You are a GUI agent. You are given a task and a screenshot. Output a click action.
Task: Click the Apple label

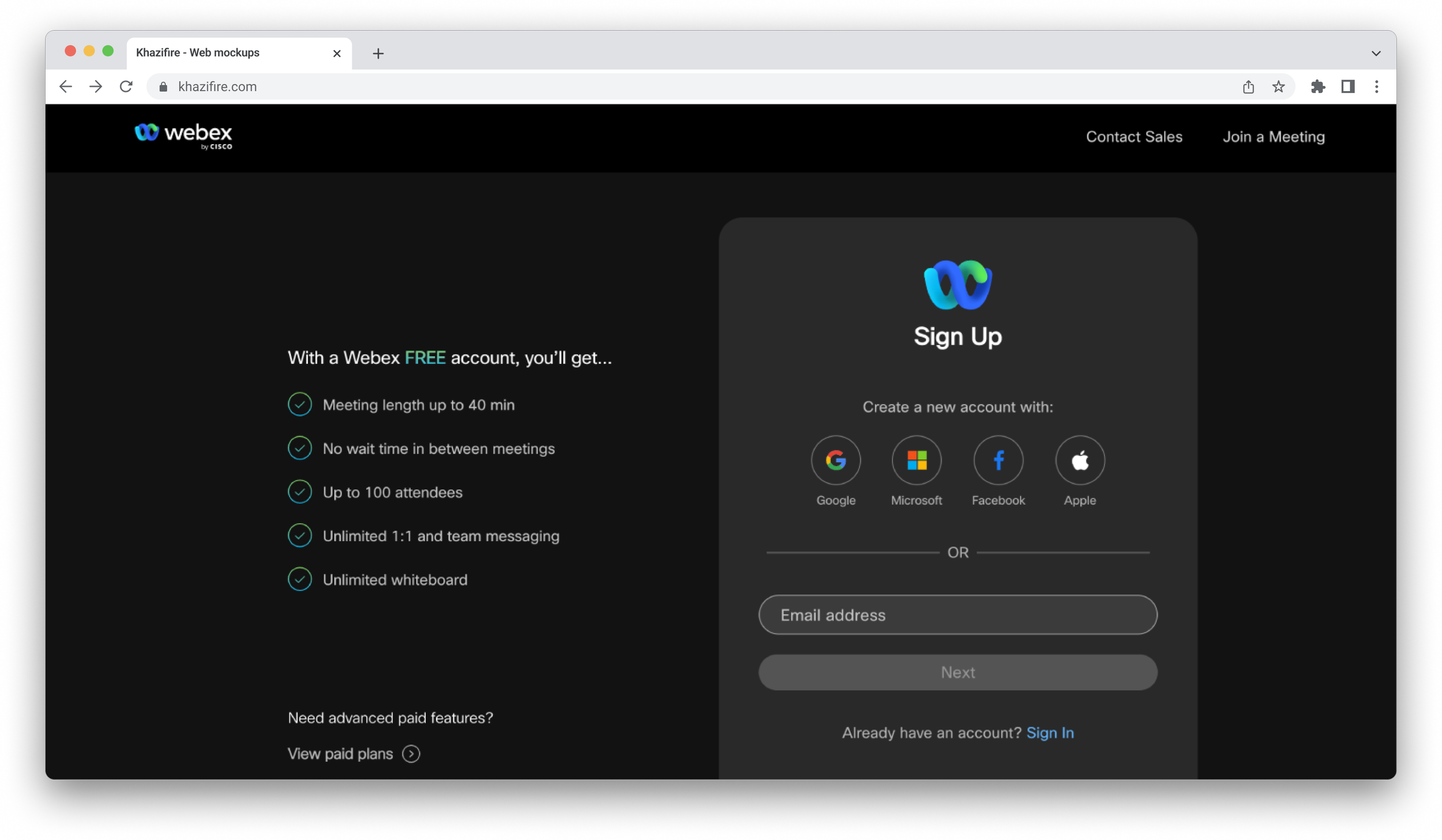click(x=1080, y=500)
